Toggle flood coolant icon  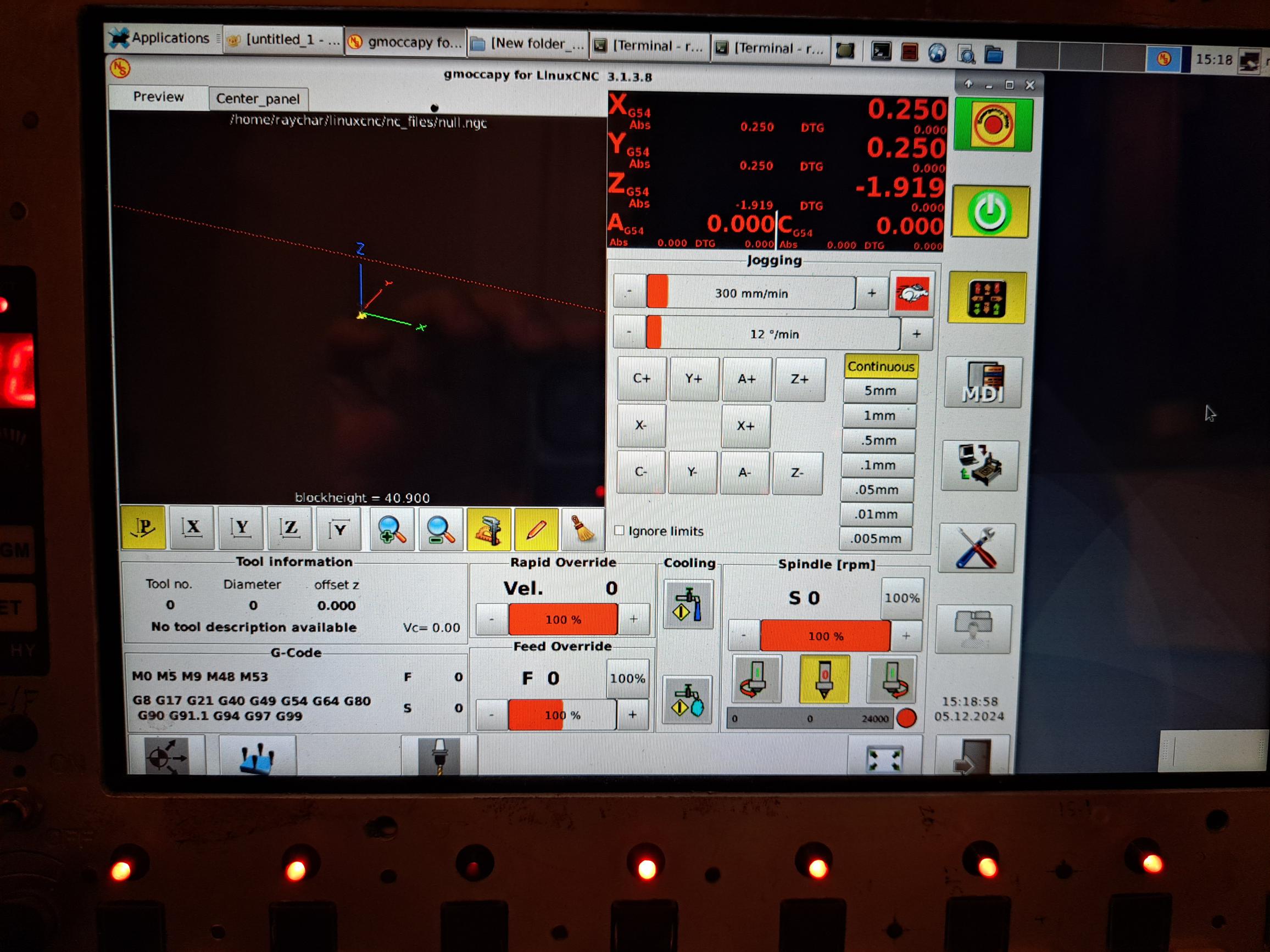pos(688,604)
